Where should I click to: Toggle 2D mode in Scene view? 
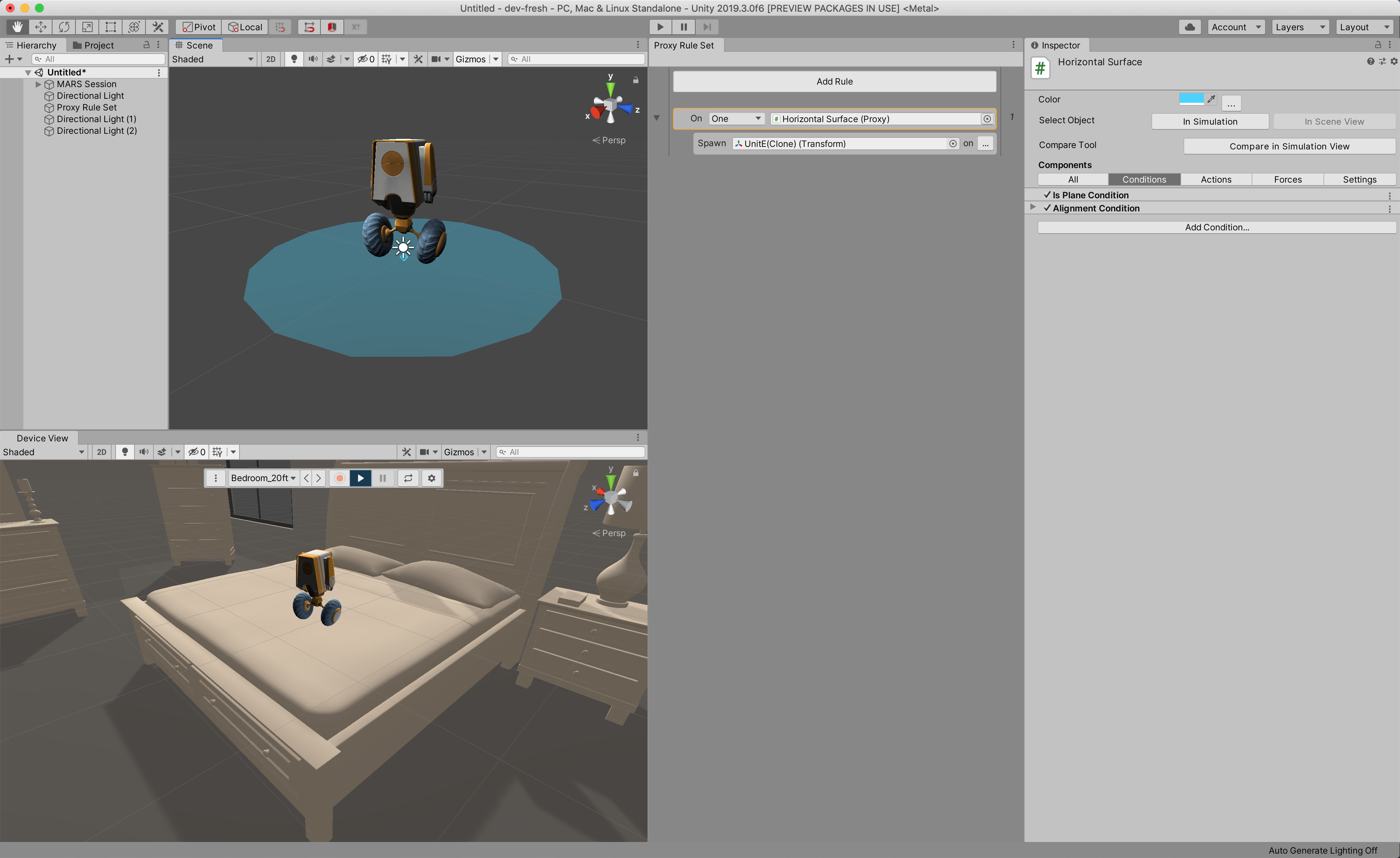(271, 59)
